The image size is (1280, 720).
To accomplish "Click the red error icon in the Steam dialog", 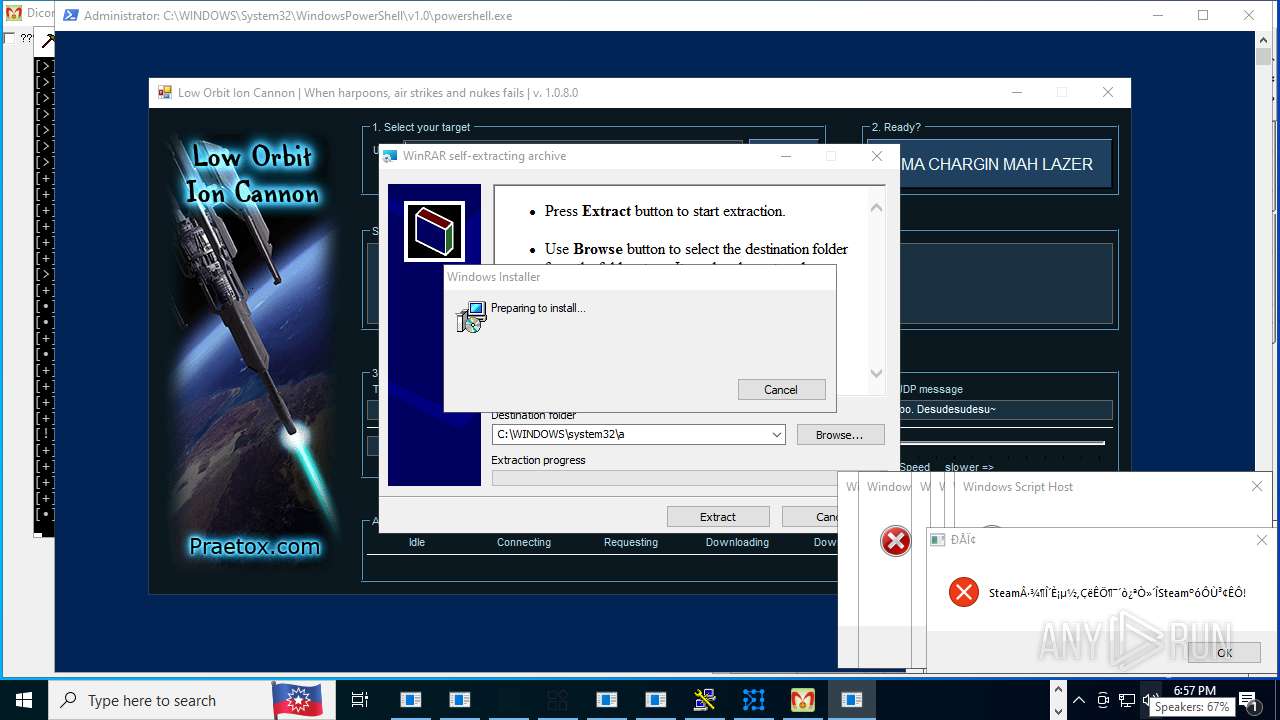I will 964,592.
